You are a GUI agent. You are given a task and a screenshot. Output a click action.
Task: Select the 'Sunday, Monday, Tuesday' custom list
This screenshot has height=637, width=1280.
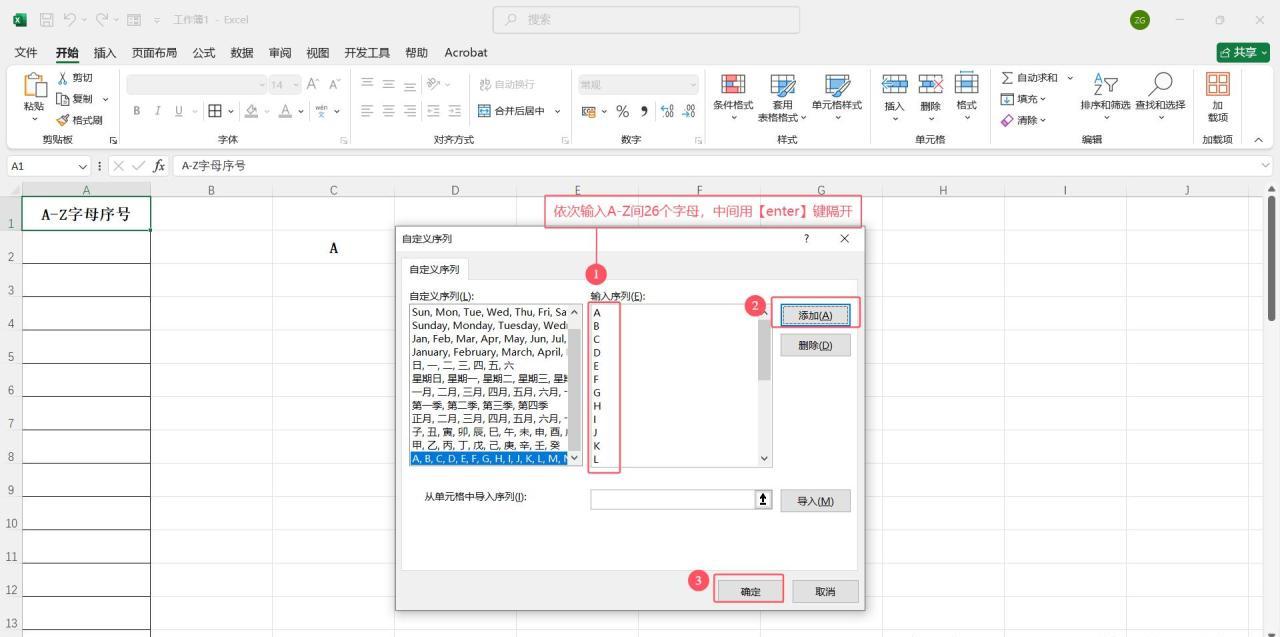click(x=489, y=325)
